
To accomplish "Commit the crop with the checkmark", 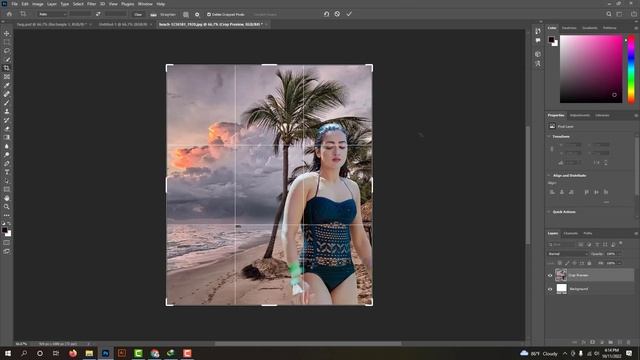I will (x=349, y=14).
